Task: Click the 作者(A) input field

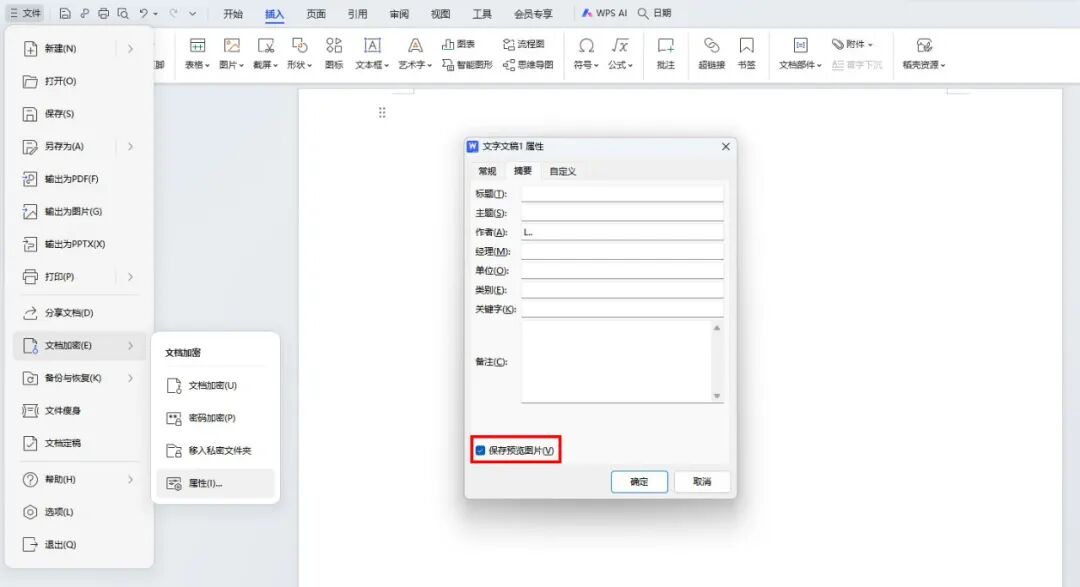Action: click(622, 232)
